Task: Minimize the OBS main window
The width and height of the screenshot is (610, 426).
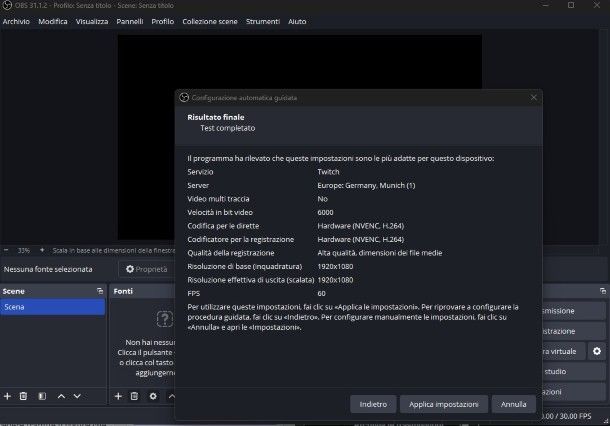Action: point(545,5)
